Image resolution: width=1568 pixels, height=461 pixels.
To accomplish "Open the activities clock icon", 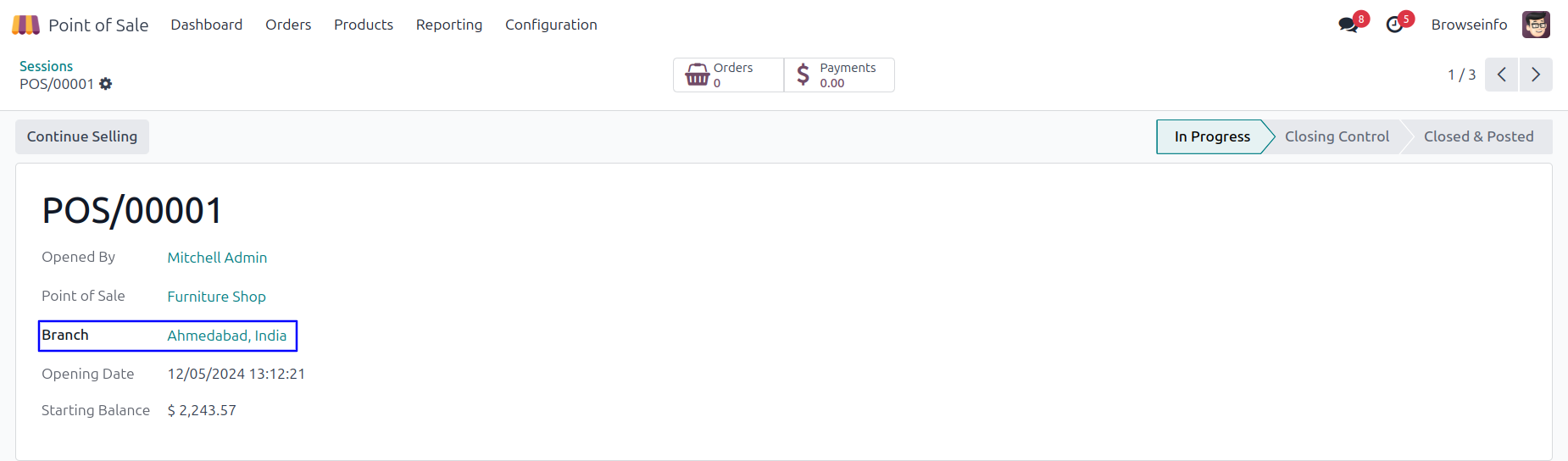I will click(1394, 25).
